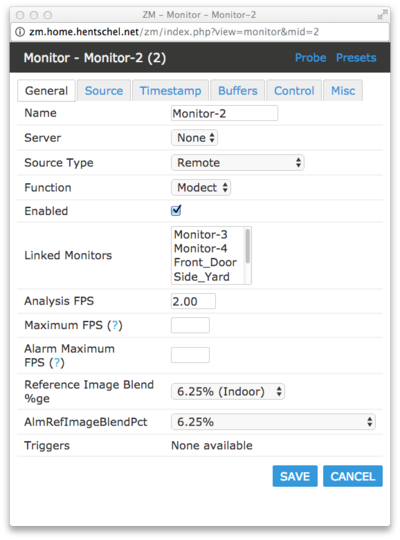Image resolution: width=400 pixels, height=540 pixels.
Task: Open the Buffers tab
Action: tap(238, 91)
